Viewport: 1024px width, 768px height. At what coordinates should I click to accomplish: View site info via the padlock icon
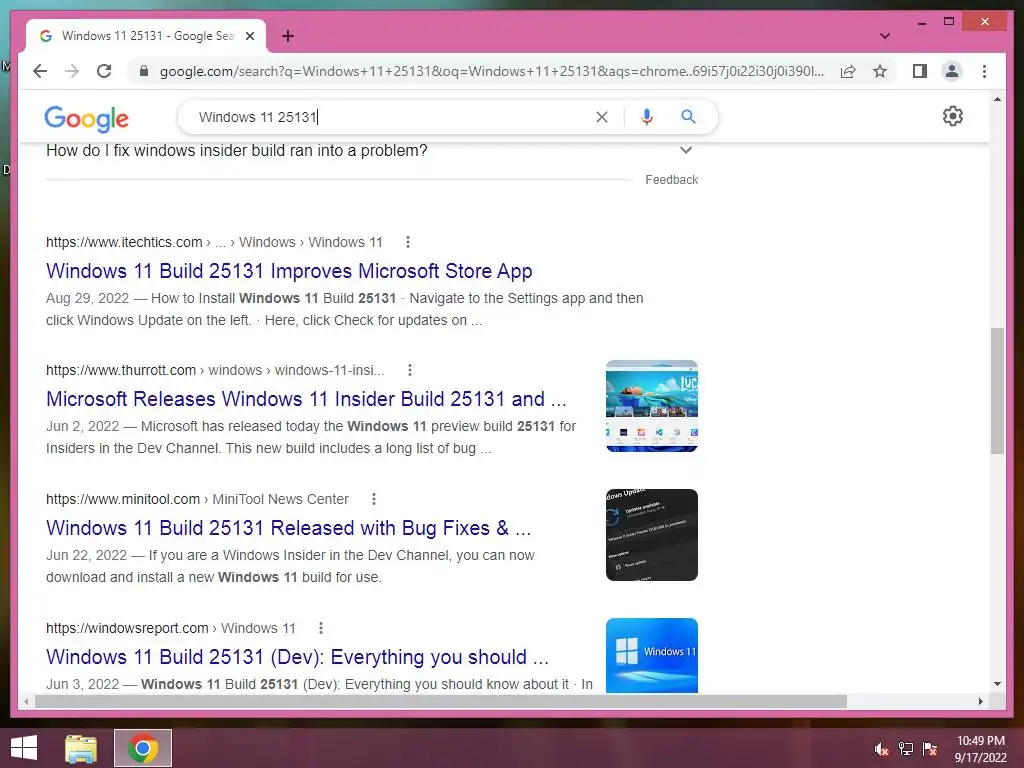[144, 71]
